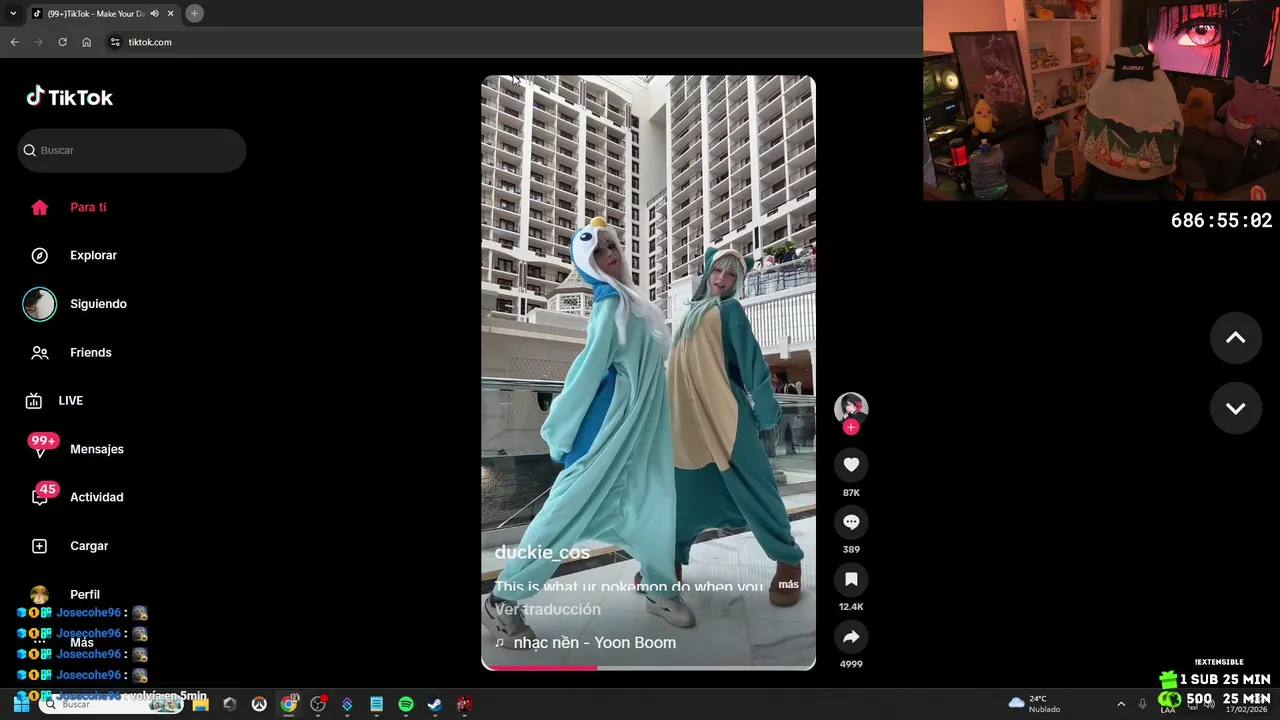Click the browser home button
The height and width of the screenshot is (720, 1280).
(x=87, y=42)
